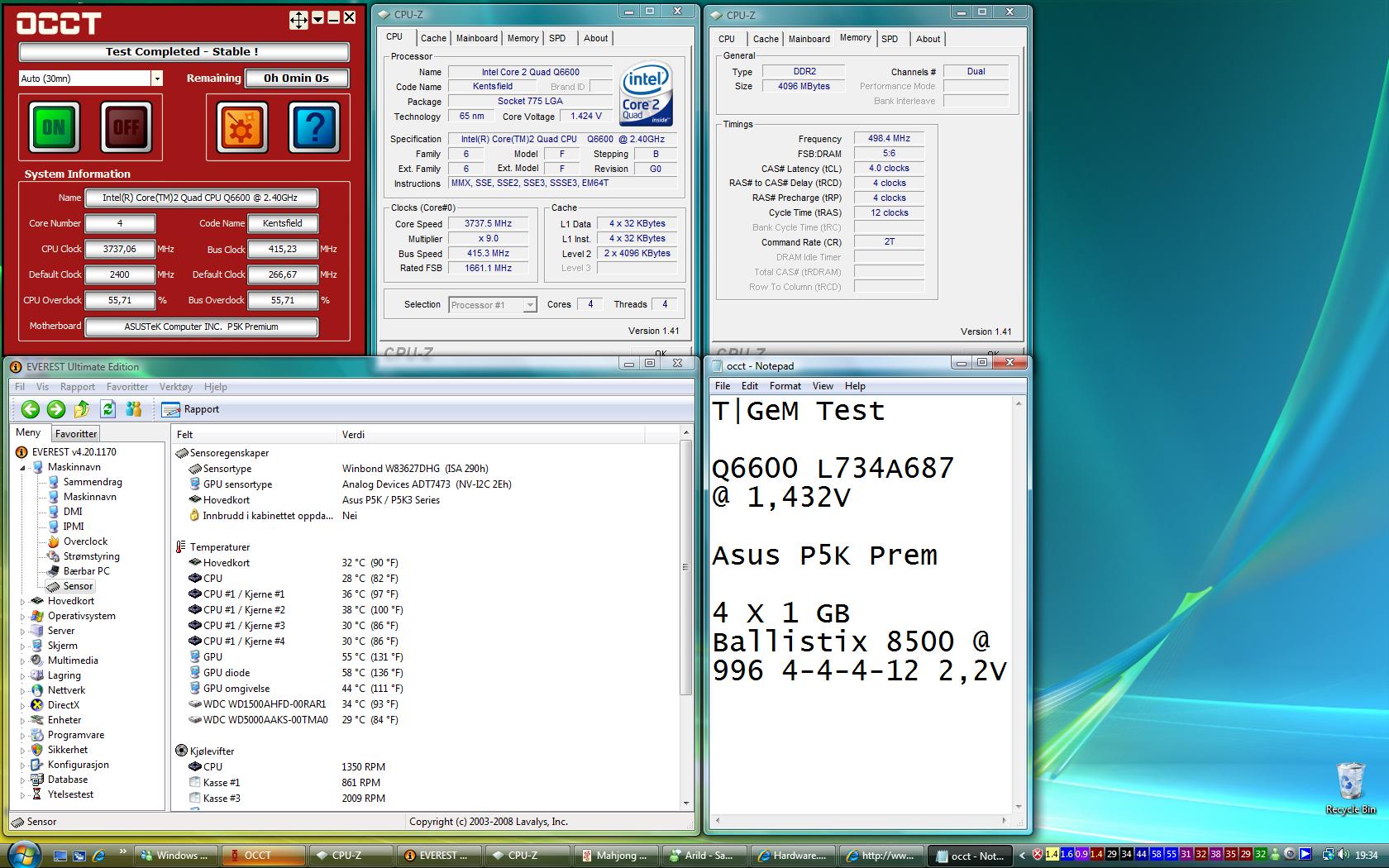
Task: Click CPU Clock 3737,06 field in OCCT
Action: [x=120, y=249]
